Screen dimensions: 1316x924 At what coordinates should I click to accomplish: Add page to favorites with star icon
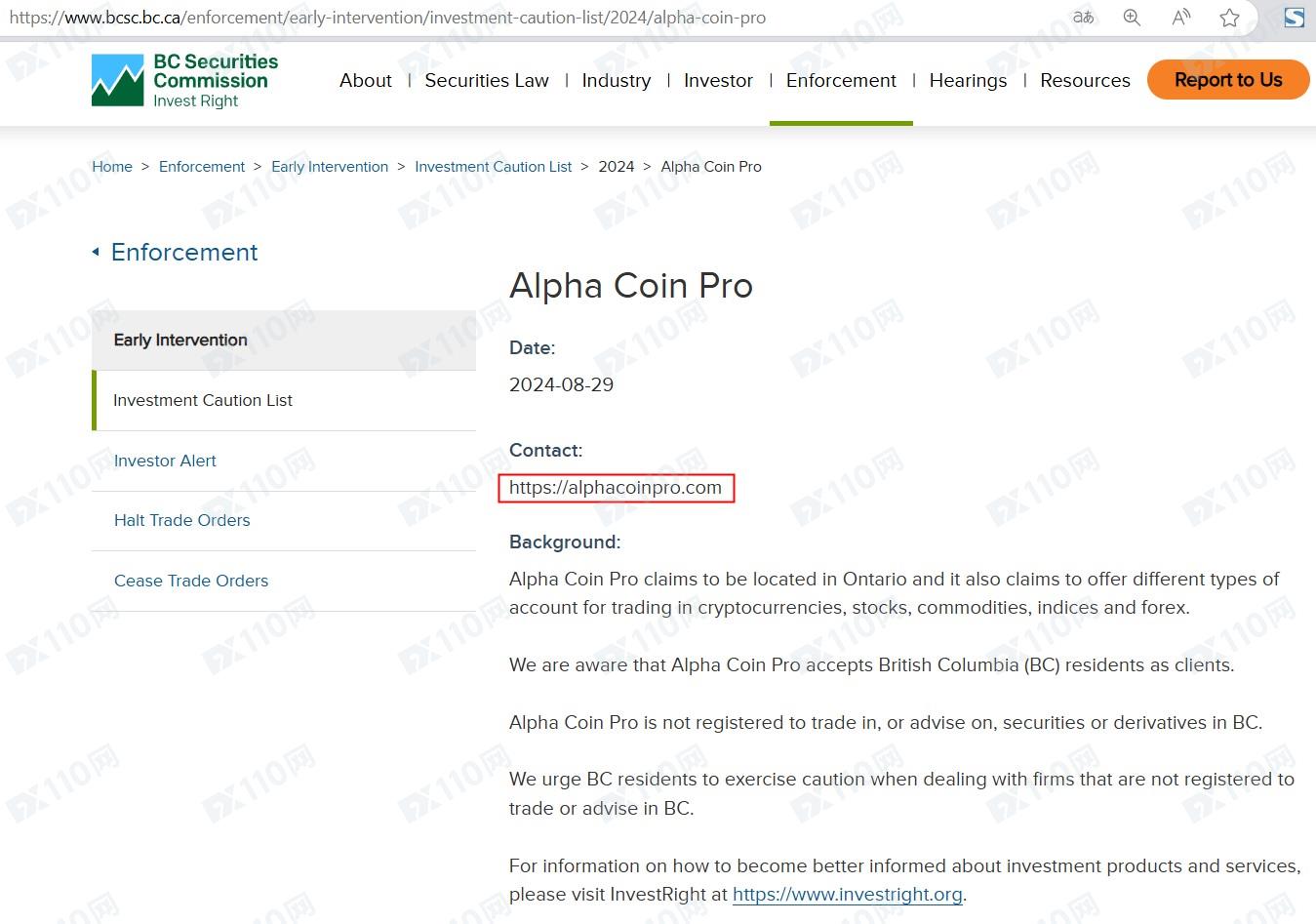click(1229, 18)
